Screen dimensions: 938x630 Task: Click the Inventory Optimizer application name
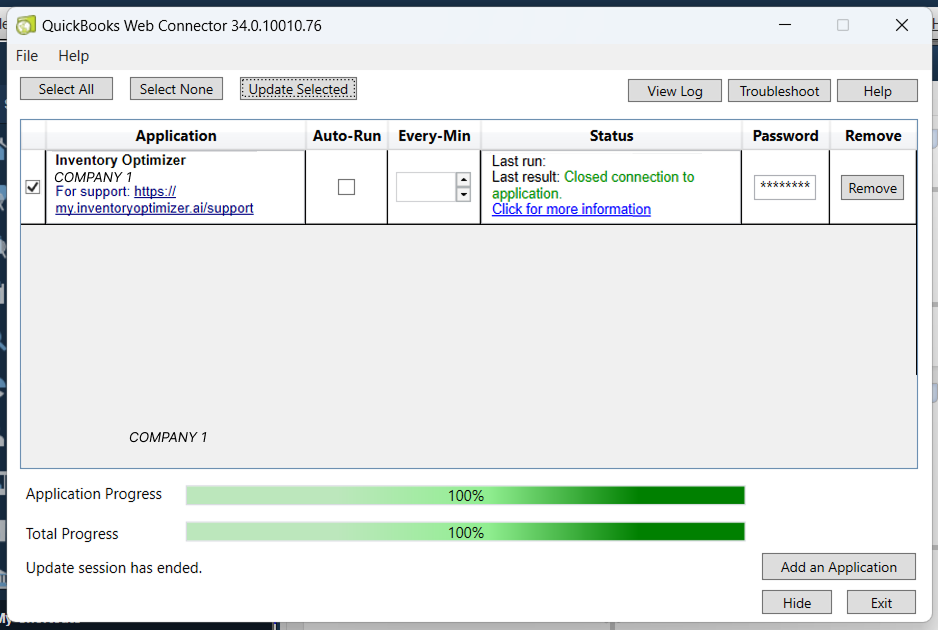coord(120,160)
